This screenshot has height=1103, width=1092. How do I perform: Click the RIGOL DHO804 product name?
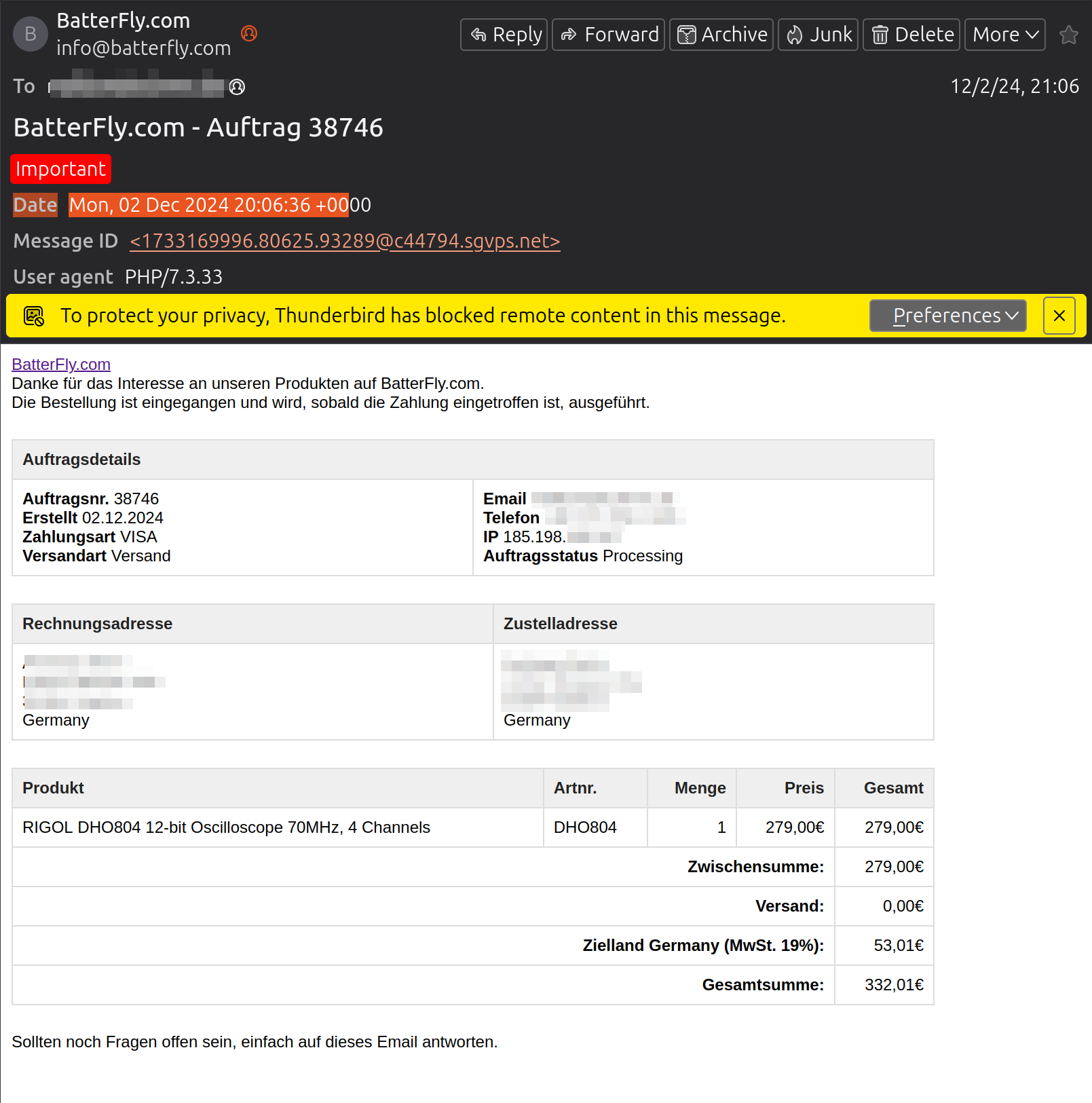pos(226,827)
